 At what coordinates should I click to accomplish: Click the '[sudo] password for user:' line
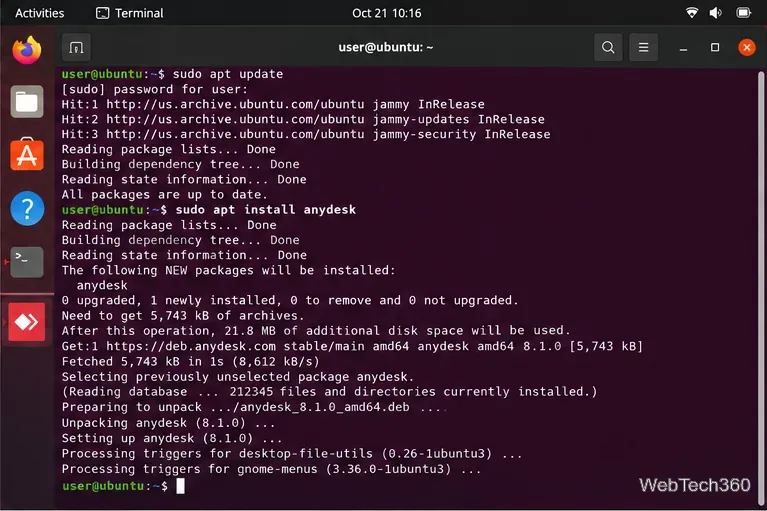point(155,89)
